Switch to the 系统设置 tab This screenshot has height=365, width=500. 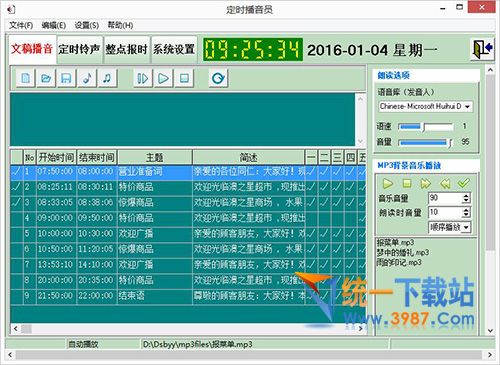coord(174,49)
